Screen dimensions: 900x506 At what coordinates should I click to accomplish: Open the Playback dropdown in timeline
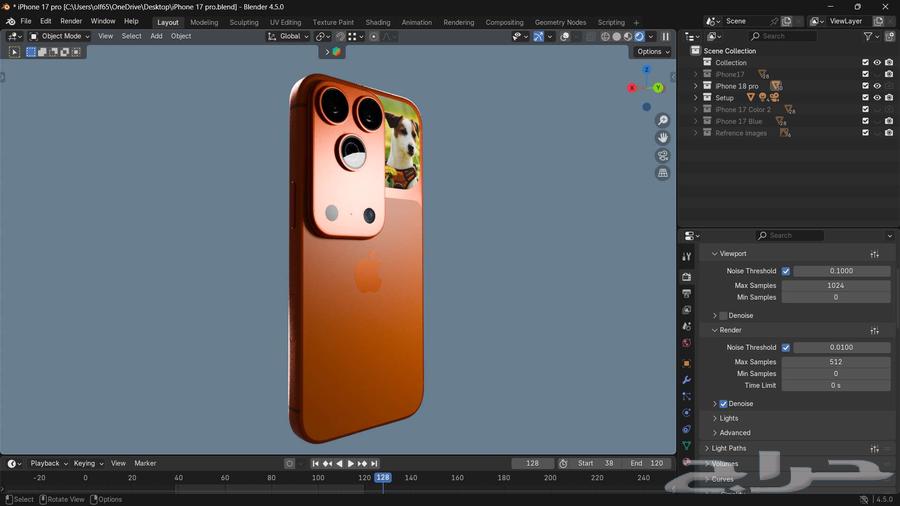(x=49, y=464)
